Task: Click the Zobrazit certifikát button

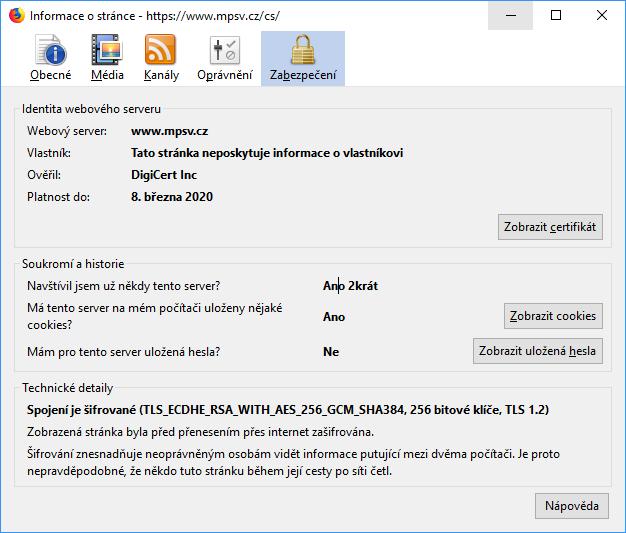Action: [x=550, y=227]
